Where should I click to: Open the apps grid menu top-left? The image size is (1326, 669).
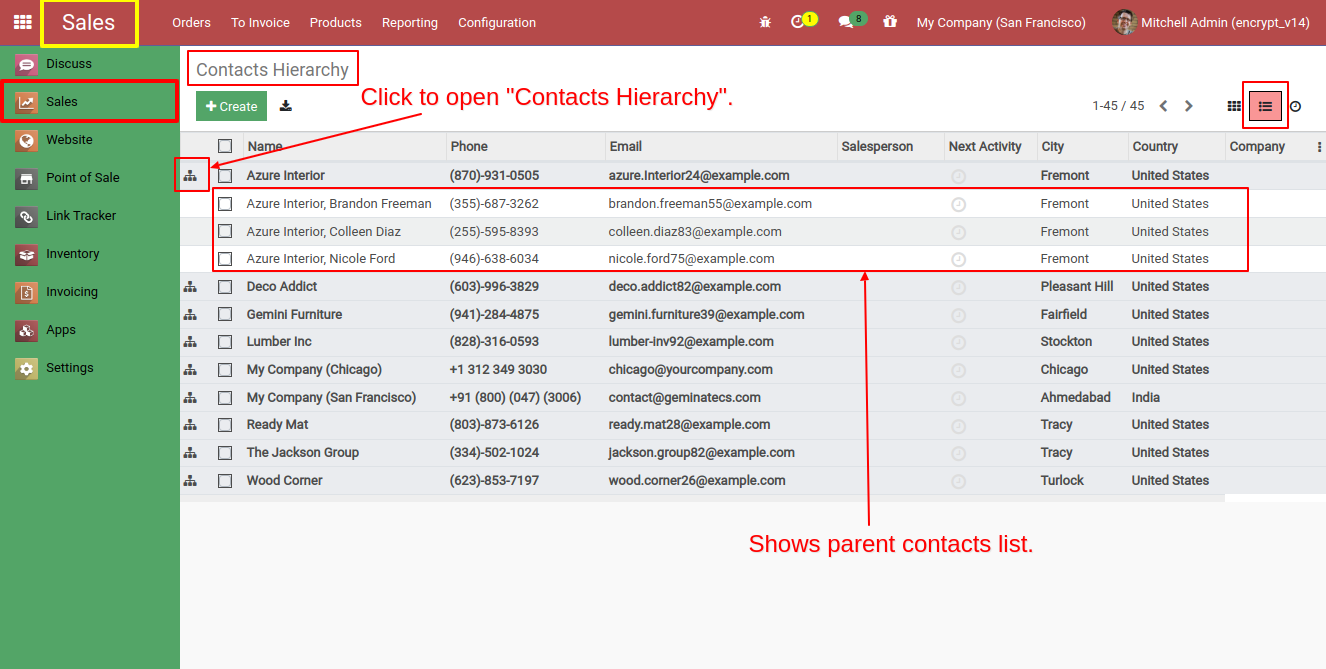(21, 21)
